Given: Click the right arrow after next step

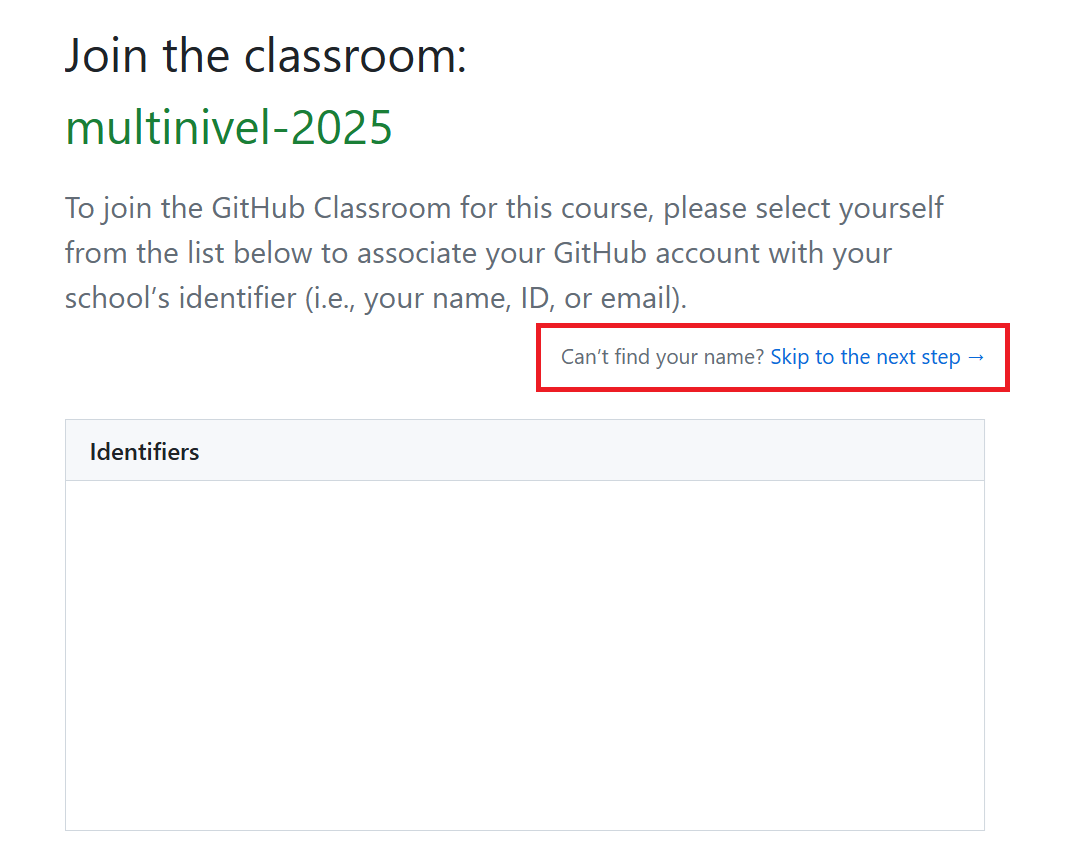Looking at the screenshot, I should coord(976,357).
